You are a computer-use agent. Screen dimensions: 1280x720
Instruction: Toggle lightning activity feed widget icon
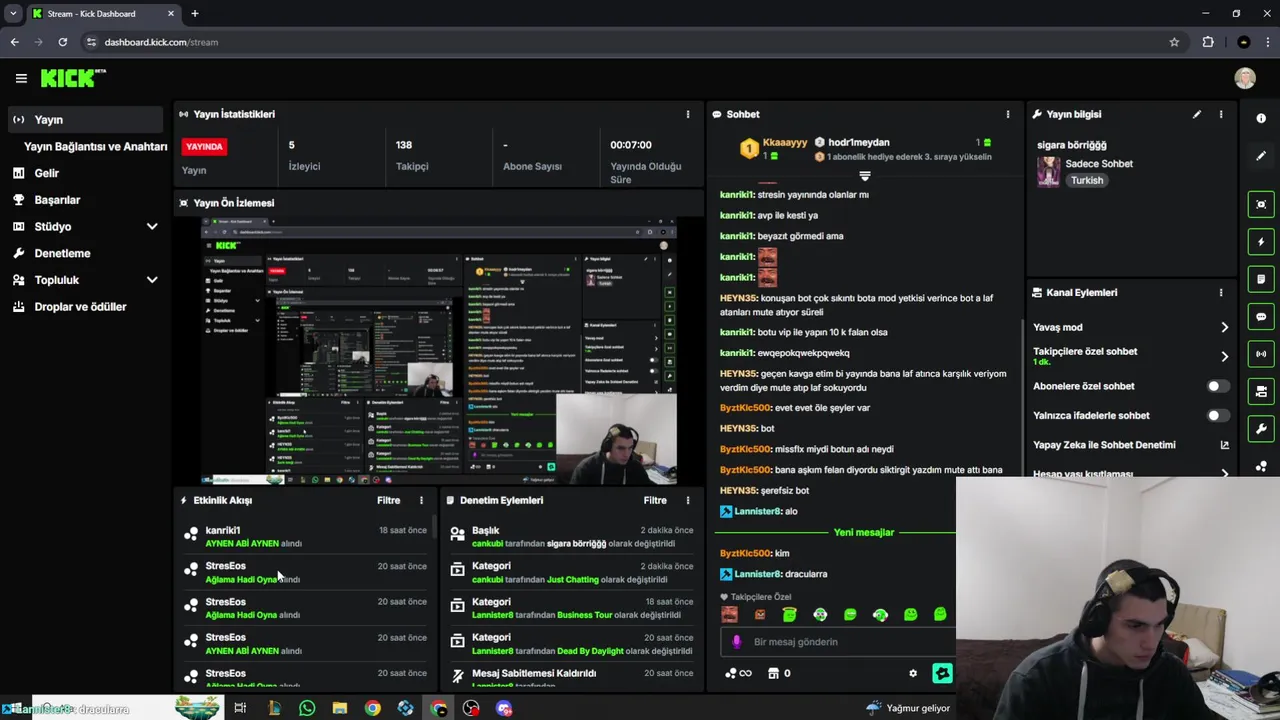click(1261, 242)
